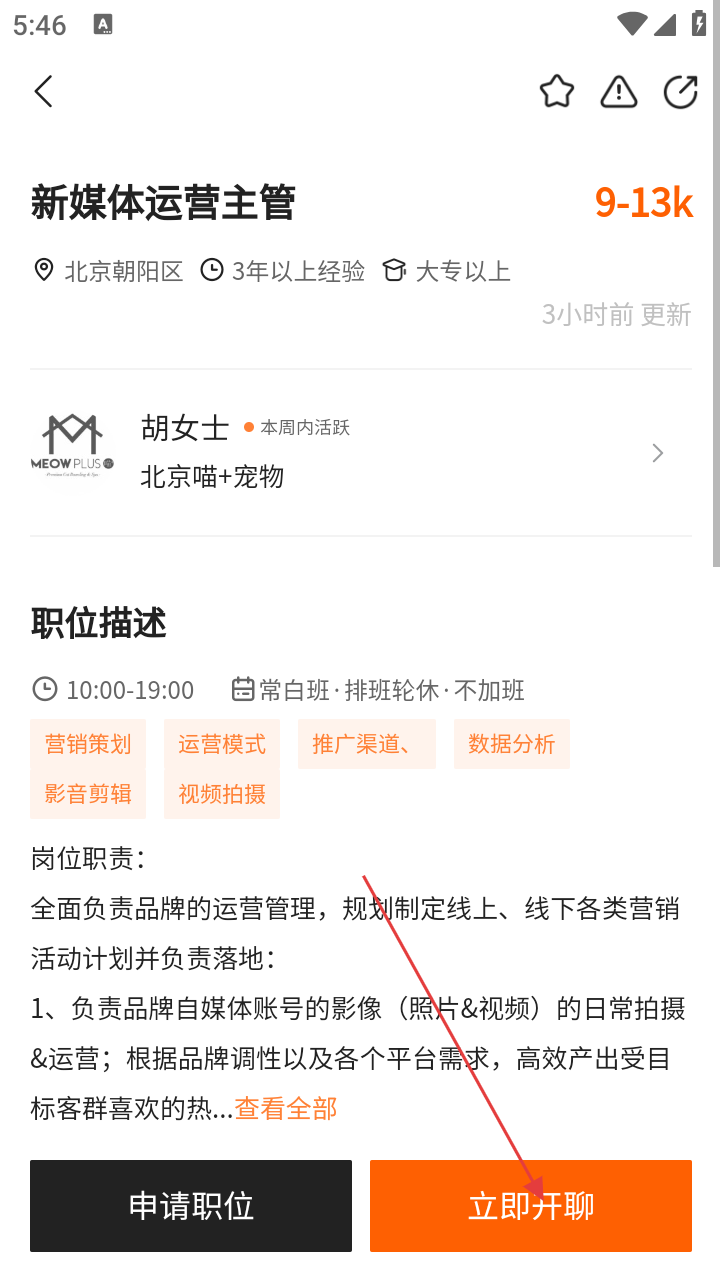Tap the location pin icon beside 北京朝阳区
This screenshot has width=720, height=1280.
click(x=44, y=270)
